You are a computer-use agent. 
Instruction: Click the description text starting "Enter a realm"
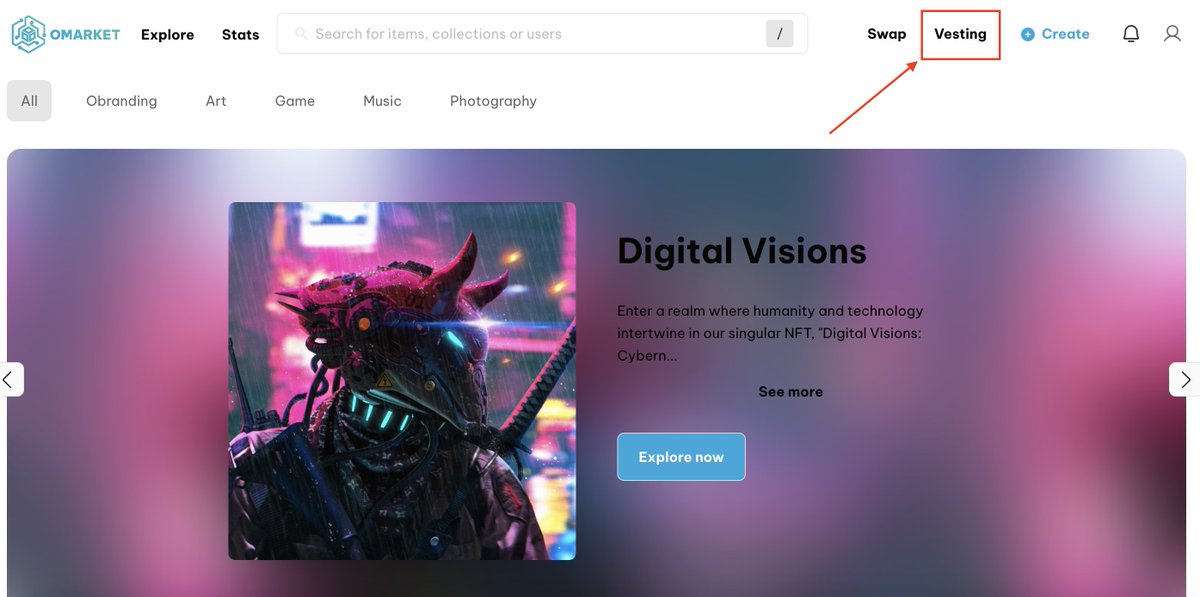770,333
